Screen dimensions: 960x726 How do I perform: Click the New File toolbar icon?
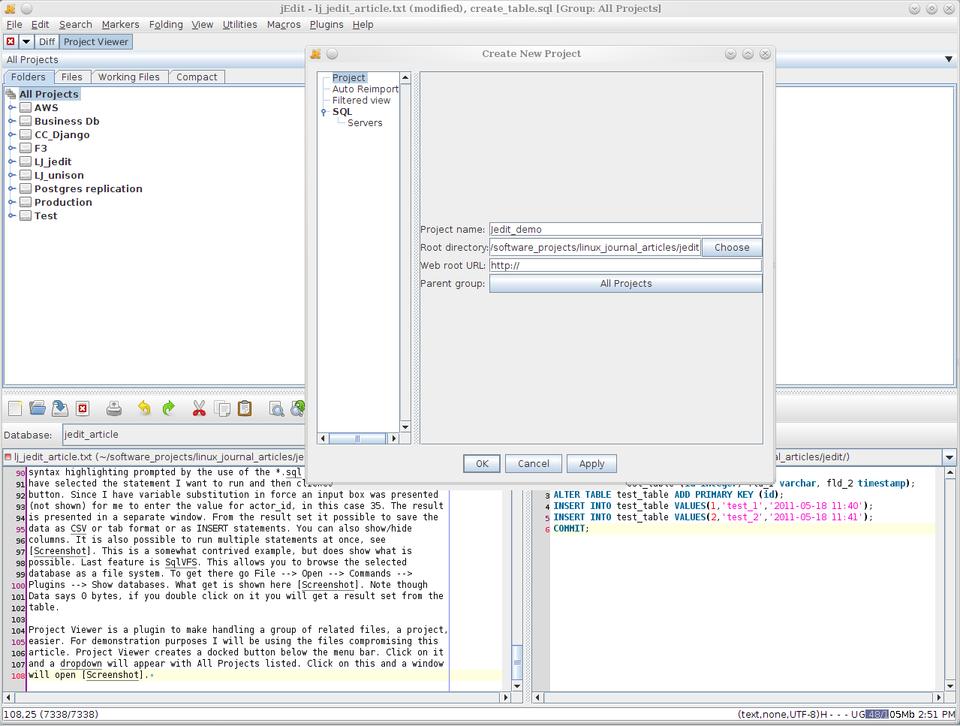pyautogui.click(x=15, y=408)
